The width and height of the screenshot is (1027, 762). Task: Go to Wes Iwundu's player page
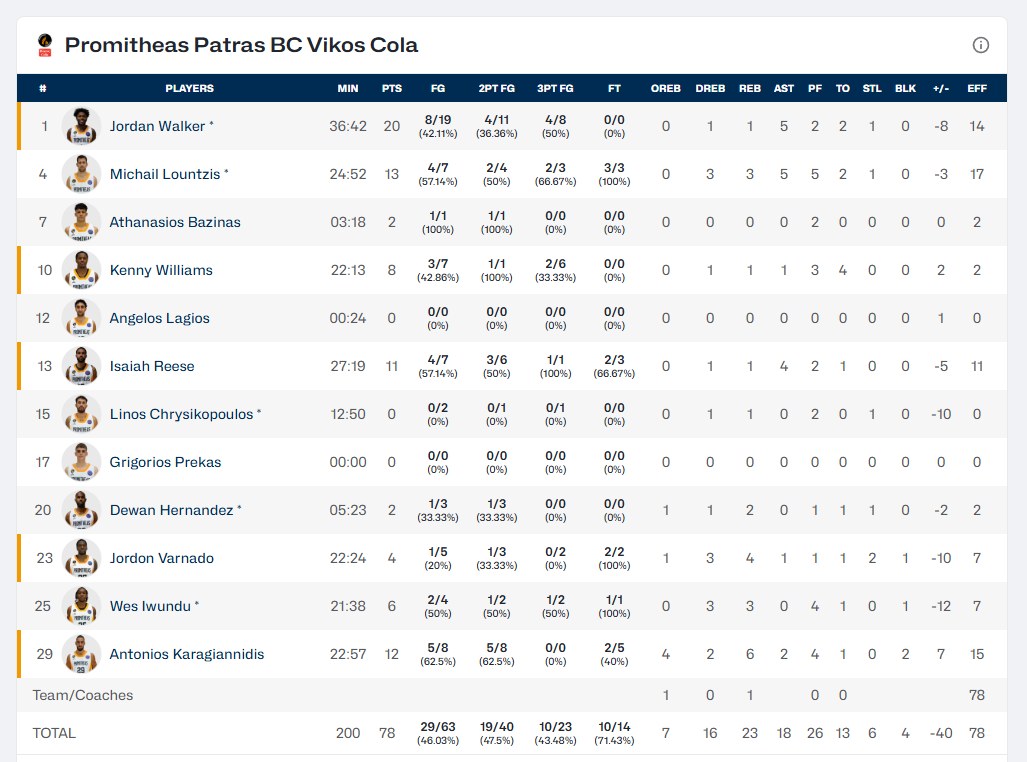click(150, 606)
